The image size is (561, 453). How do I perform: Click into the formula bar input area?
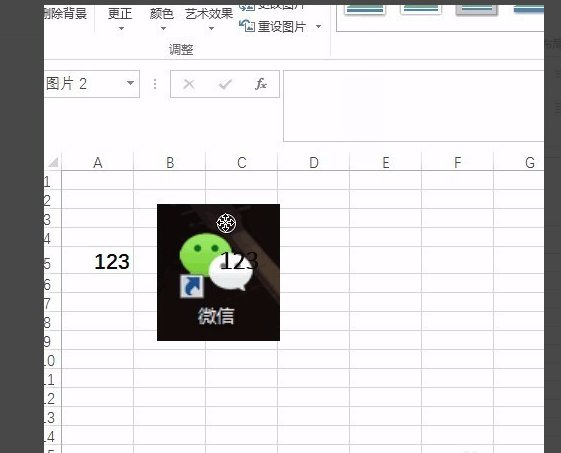414,106
